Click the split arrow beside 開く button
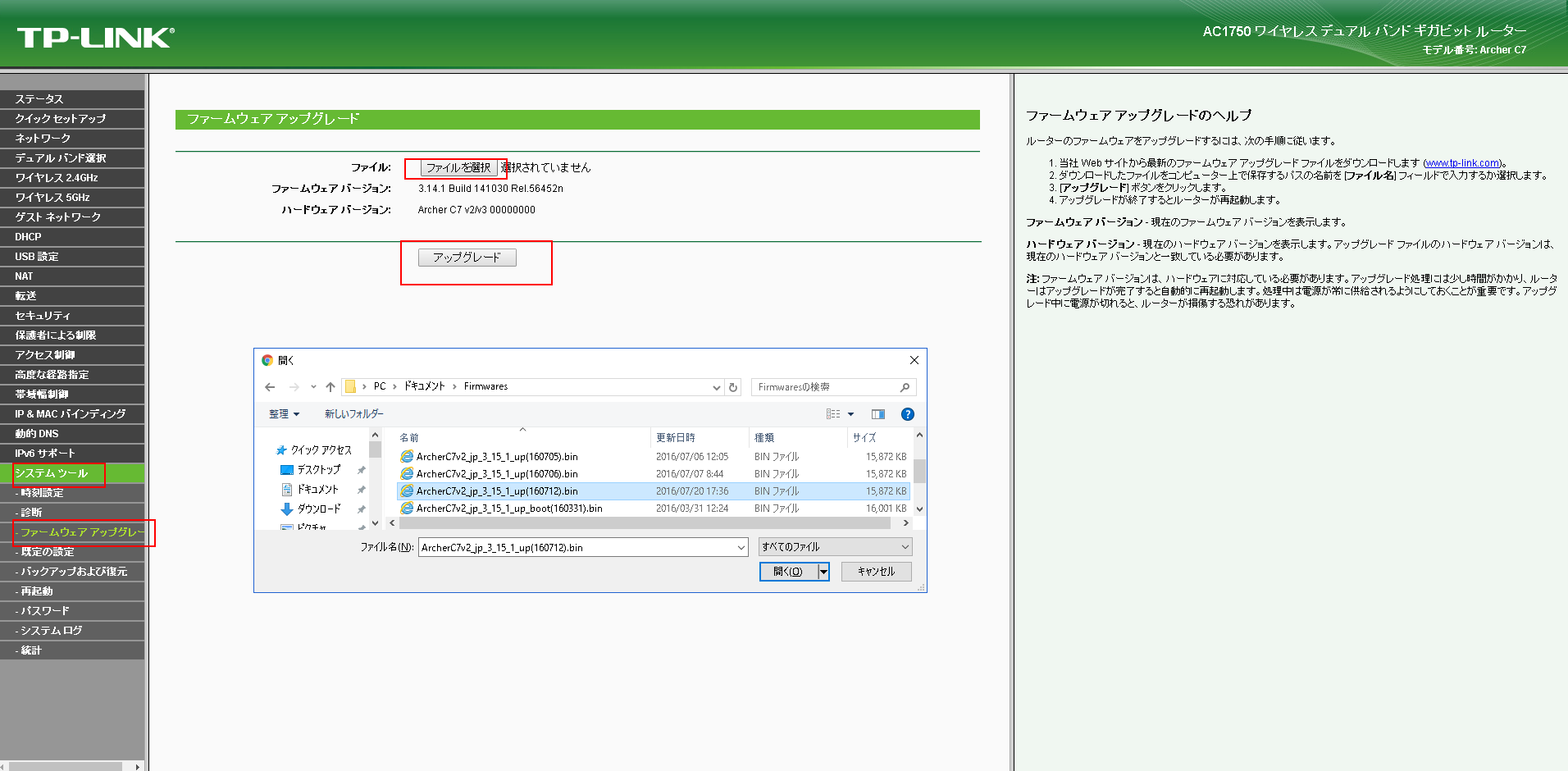This screenshot has width=1568, height=771. (823, 572)
